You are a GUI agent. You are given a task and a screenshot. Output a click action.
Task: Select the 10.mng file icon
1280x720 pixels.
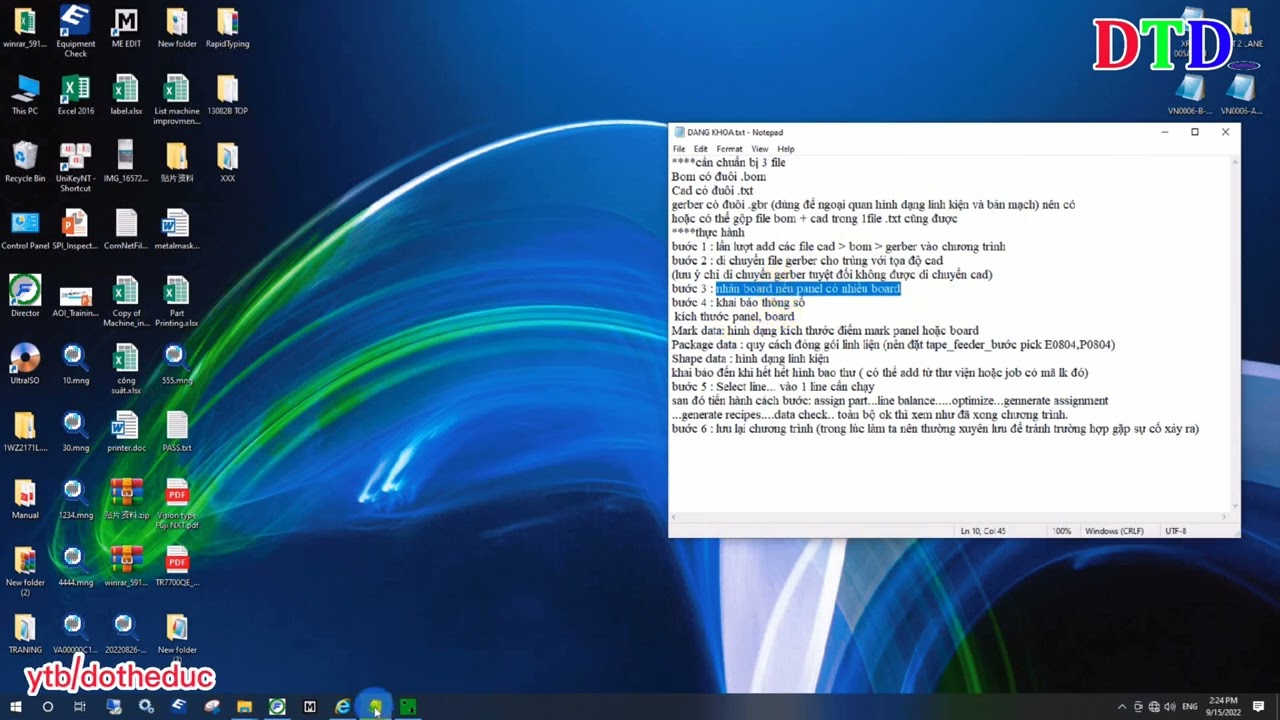(75, 365)
